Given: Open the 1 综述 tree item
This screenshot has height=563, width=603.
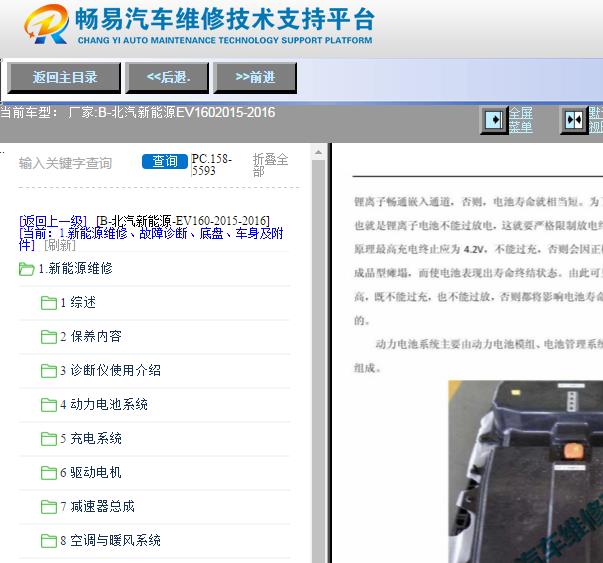Looking at the screenshot, I should (x=78, y=302).
